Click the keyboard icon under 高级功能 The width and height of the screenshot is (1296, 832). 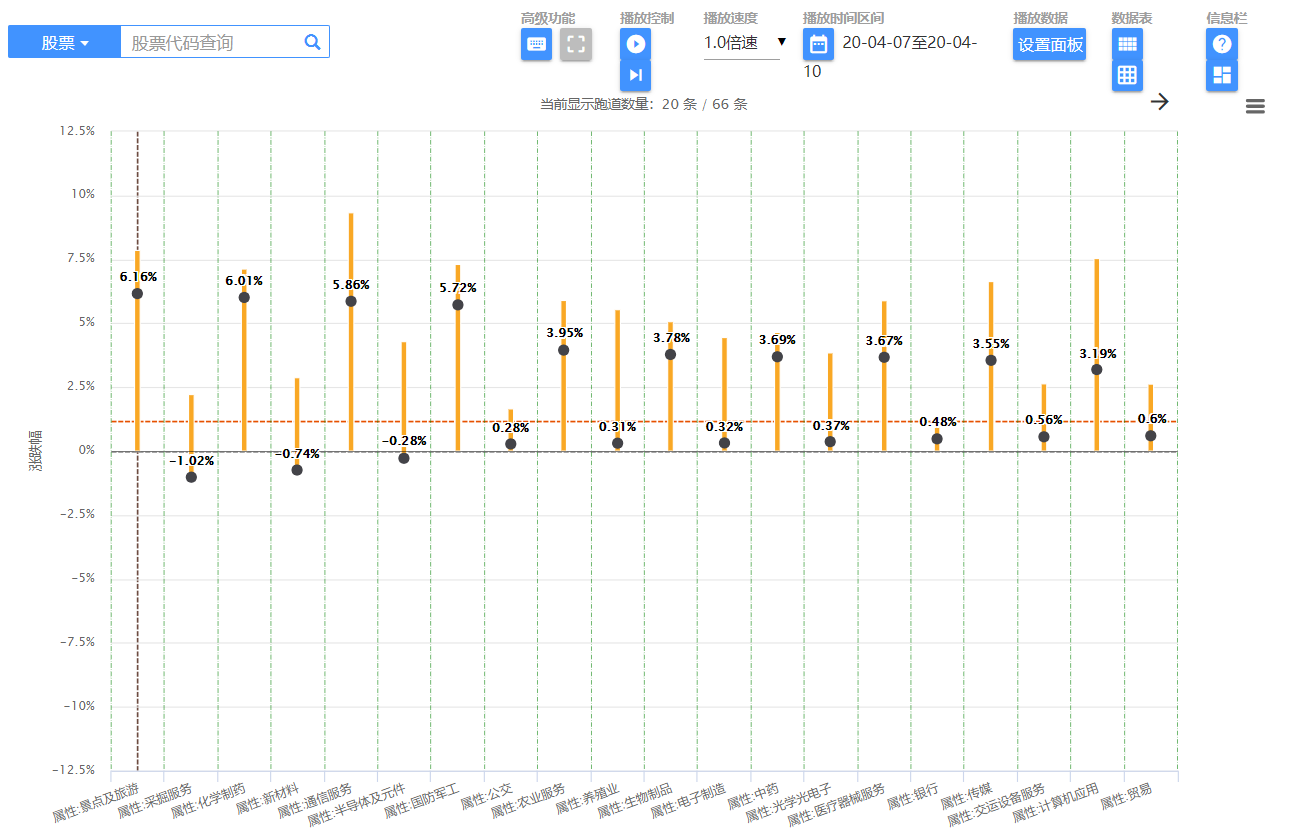click(536, 44)
